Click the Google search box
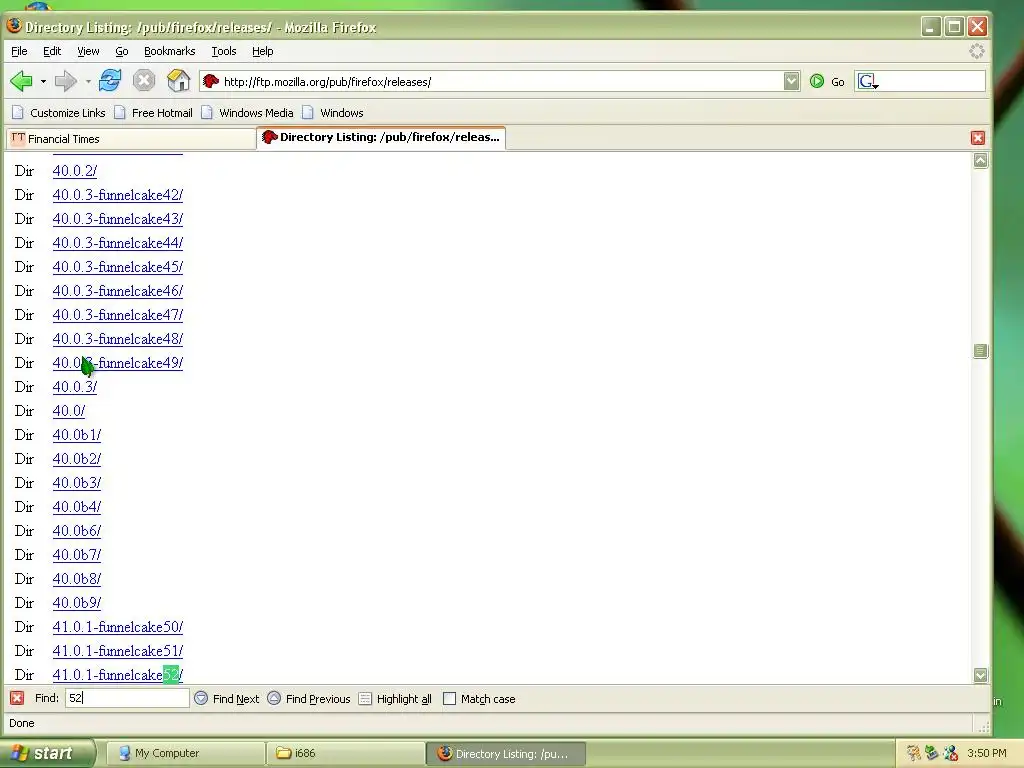 click(x=932, y=82)
